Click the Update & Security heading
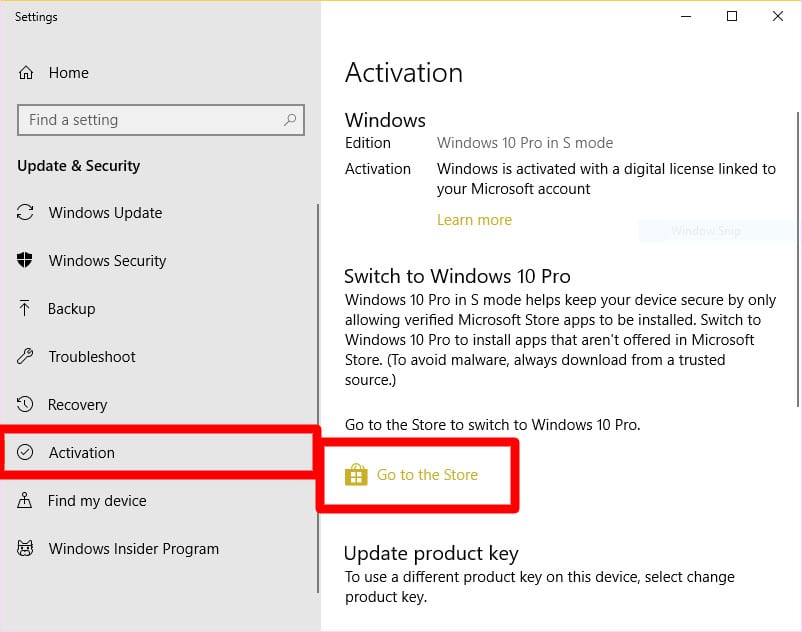Image resolution: width=802 pixels, height=632 pixels. tap(79, 166)
